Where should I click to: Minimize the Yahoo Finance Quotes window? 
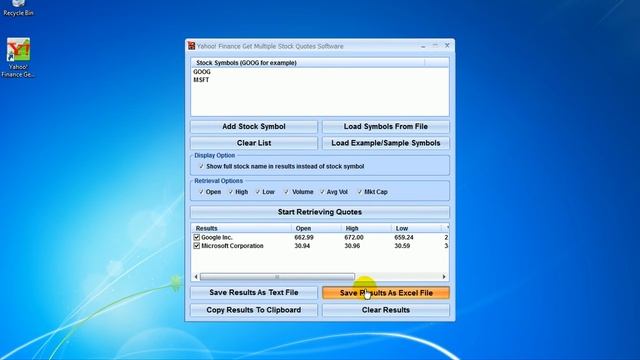coord(423,46)
